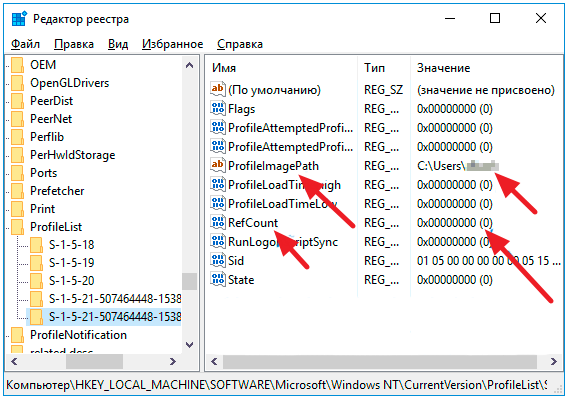Click the Sid binary data 01 05 00 00
Screen dimensions: 568x399
[x=489, y=261]
